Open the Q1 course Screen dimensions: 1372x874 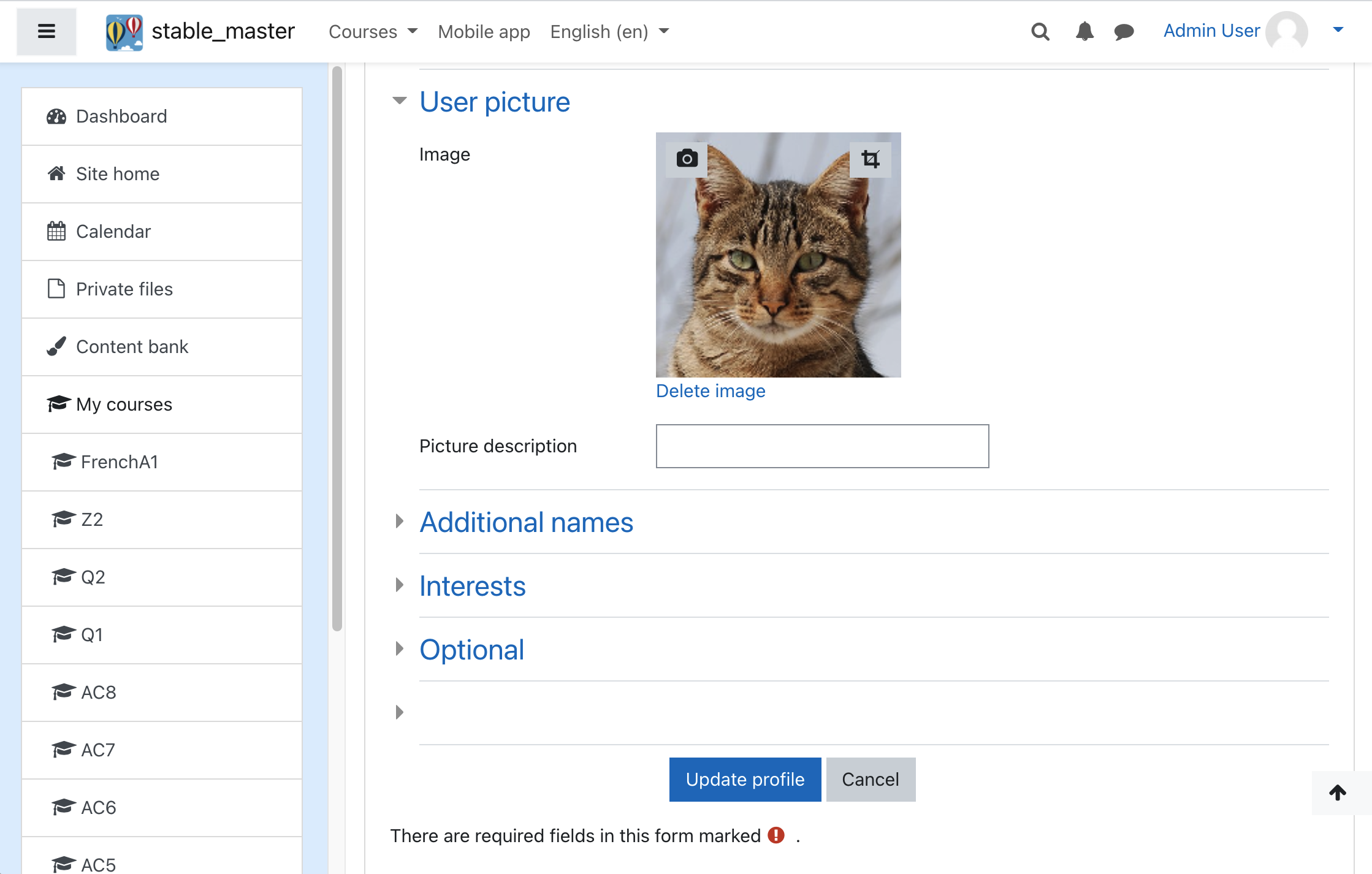tap(162, 635)
